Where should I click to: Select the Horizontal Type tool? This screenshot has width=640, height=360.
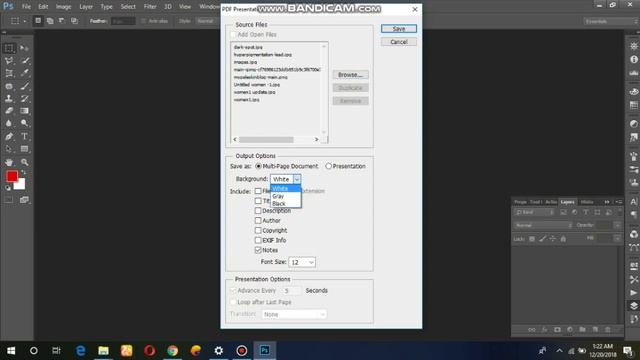[x=24, y=136]
